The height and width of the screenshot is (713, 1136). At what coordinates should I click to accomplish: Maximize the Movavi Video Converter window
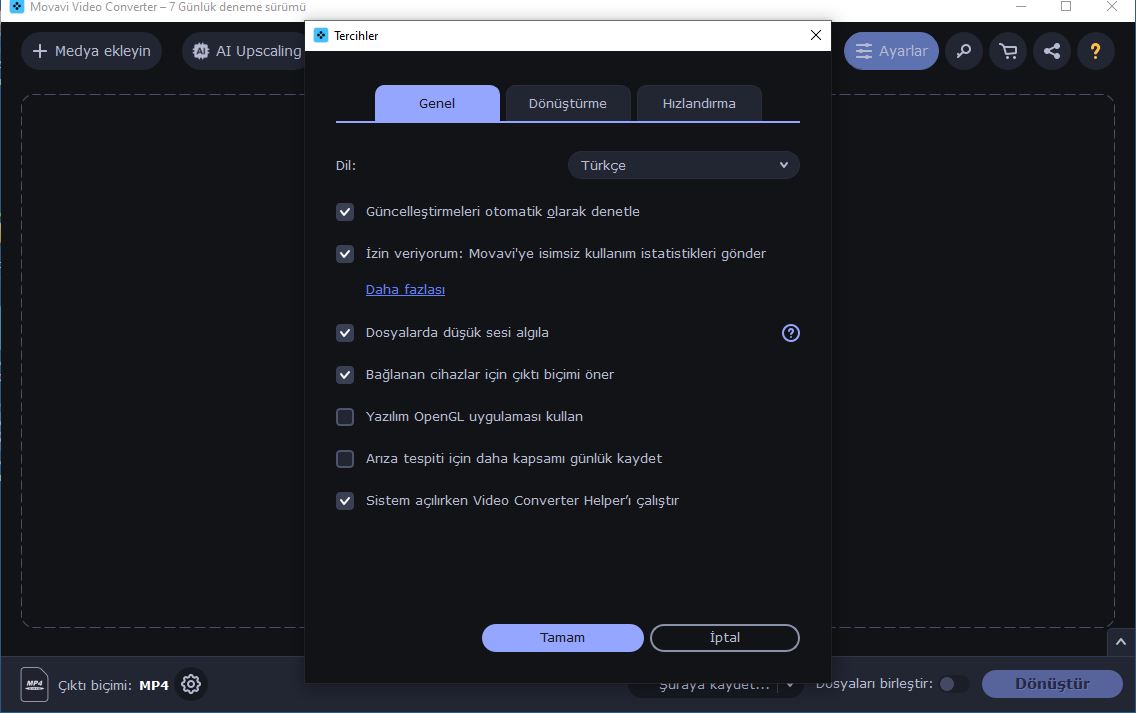click(1066, 7)
